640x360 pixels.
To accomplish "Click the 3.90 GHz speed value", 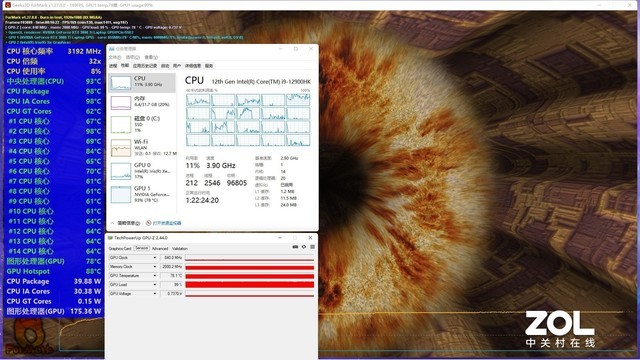I will pyautogui.click(x=221, y=165).
